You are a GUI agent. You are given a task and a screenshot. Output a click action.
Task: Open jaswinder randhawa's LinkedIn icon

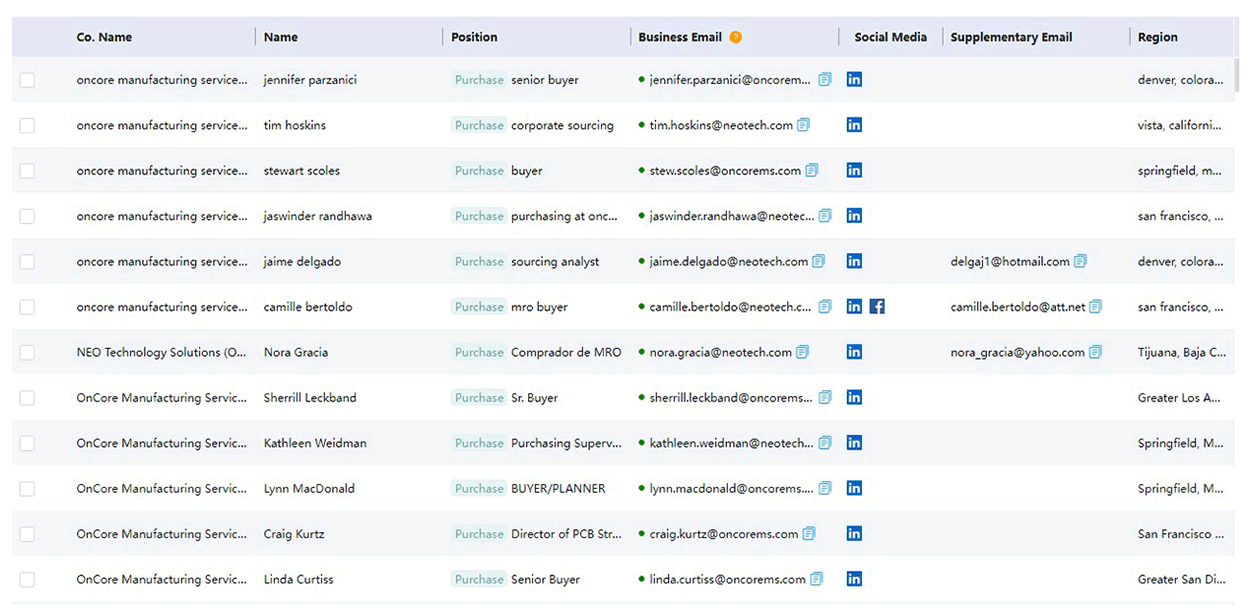[x=854, y=216]
